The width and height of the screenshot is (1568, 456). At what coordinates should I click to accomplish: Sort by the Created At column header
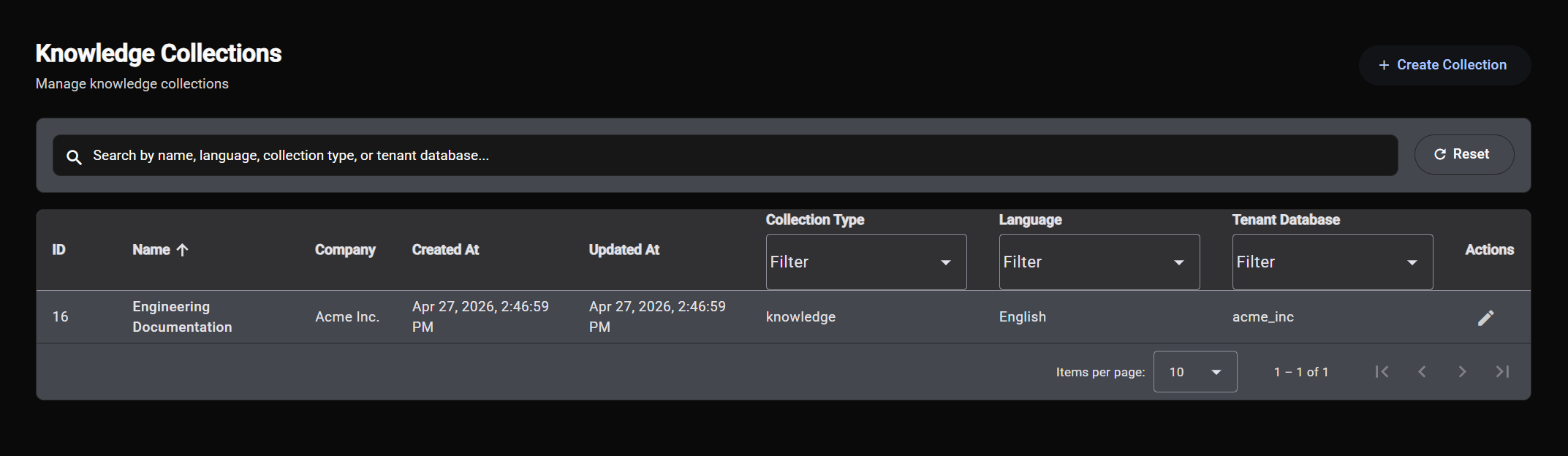[445, 250]
